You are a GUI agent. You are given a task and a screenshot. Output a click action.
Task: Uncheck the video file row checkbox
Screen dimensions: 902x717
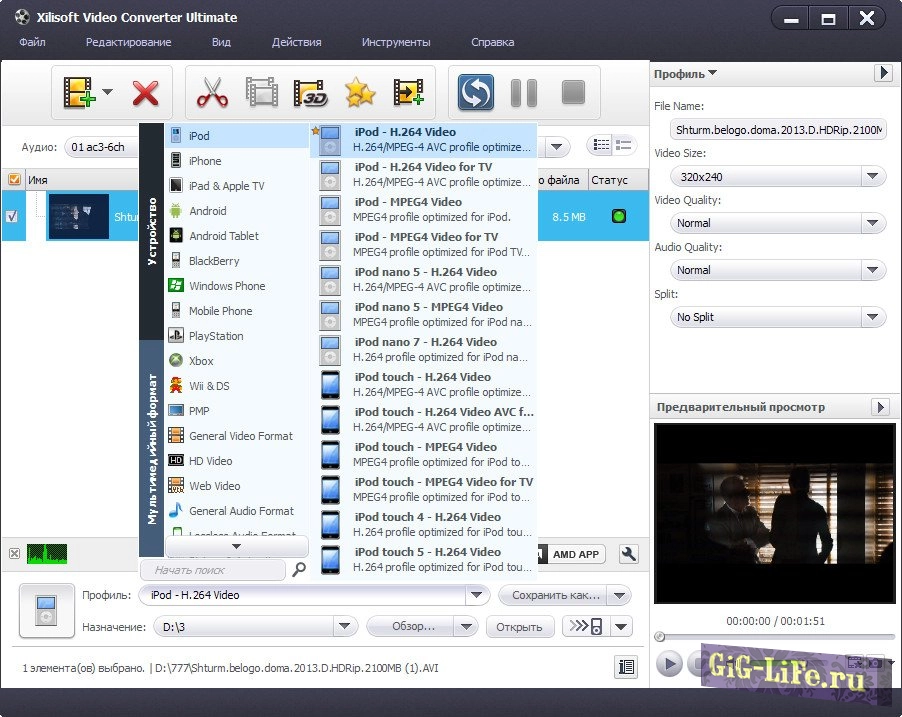(12, 217)
